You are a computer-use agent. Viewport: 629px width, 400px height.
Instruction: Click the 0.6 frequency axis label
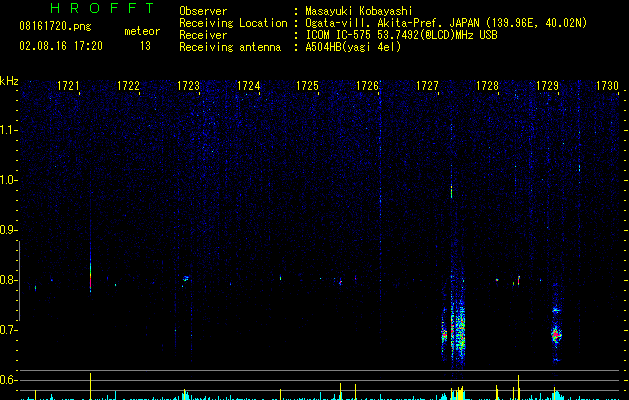pos(8,380)
